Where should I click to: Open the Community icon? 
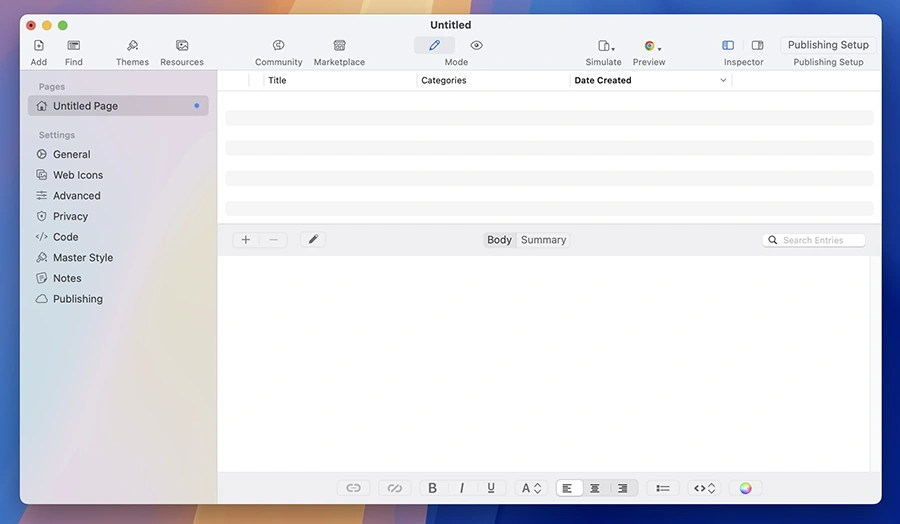coord(278,46)
